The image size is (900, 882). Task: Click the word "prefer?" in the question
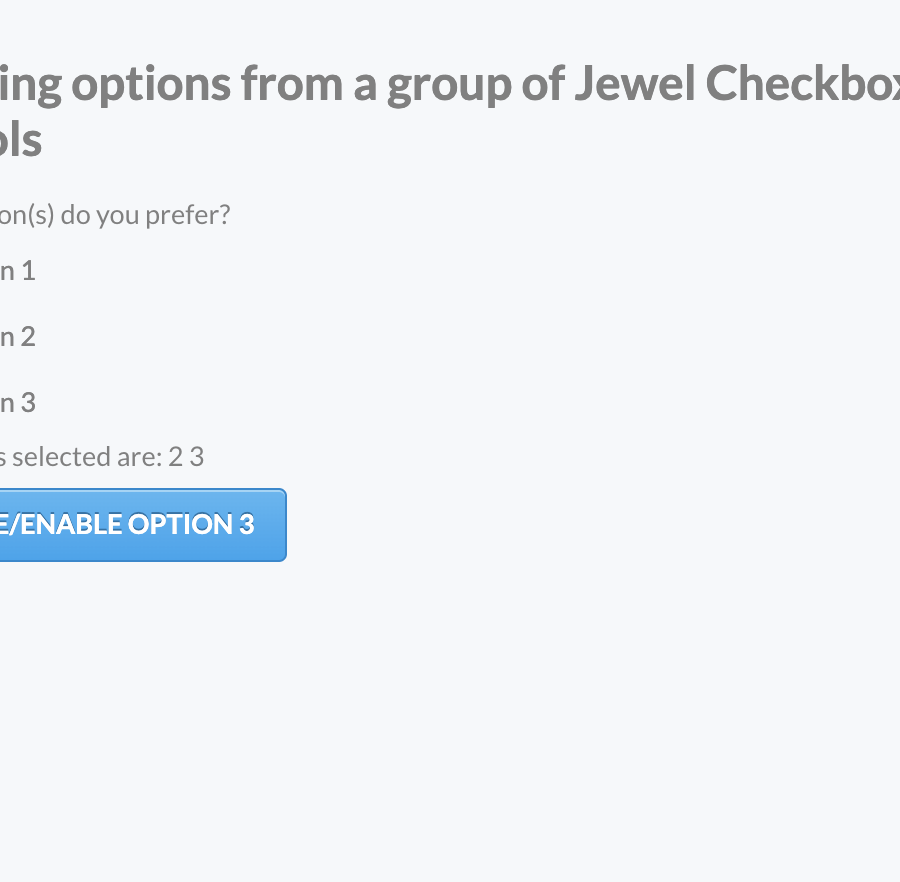tap(188, 215)
